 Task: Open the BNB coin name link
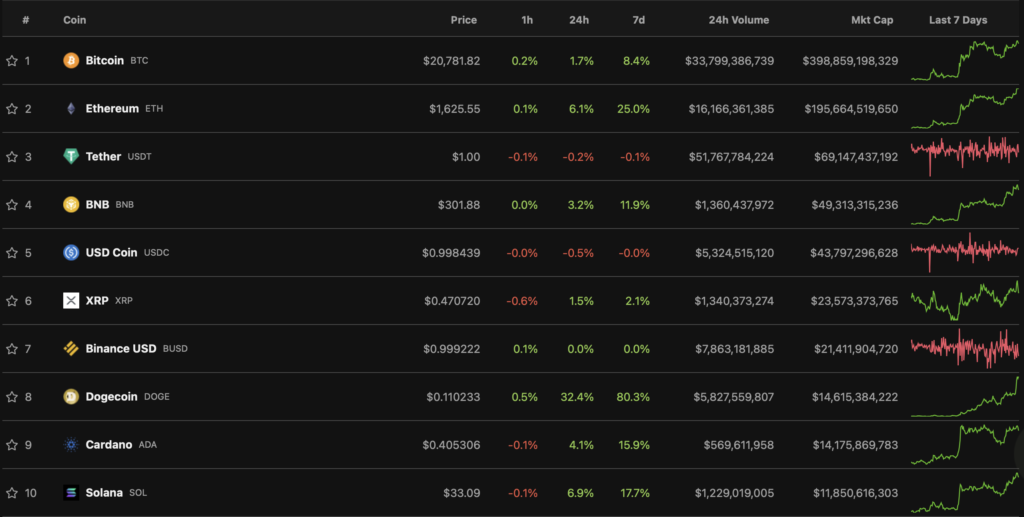point(97,204)
